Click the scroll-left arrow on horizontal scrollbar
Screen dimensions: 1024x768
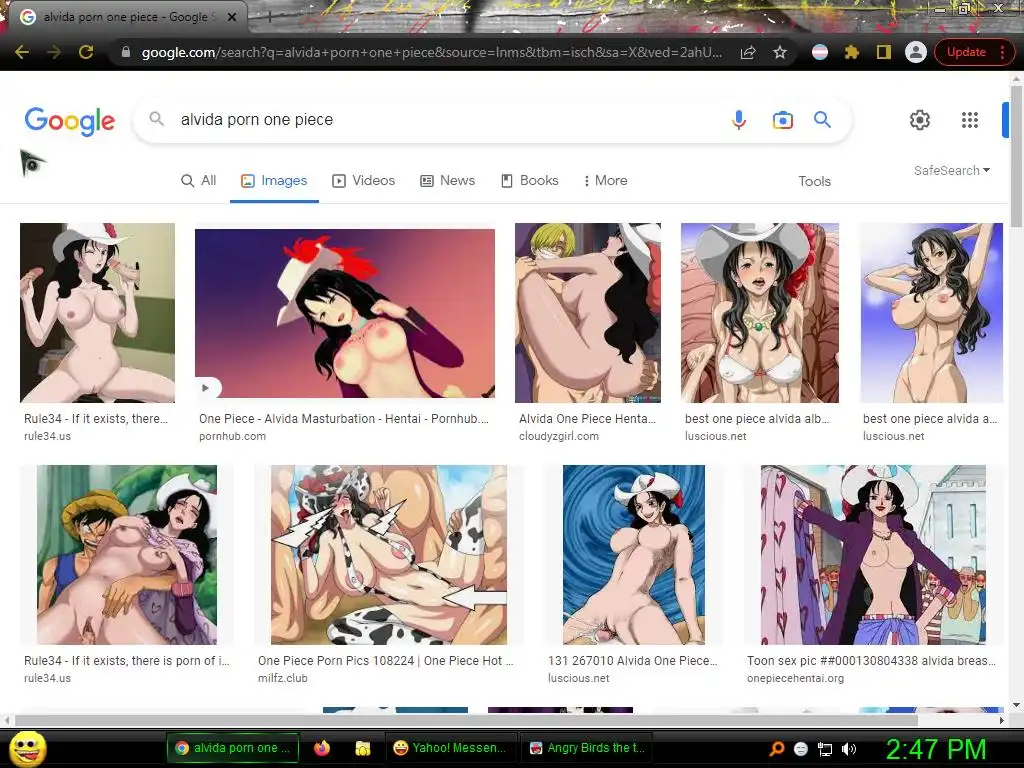tap(7, 720)
